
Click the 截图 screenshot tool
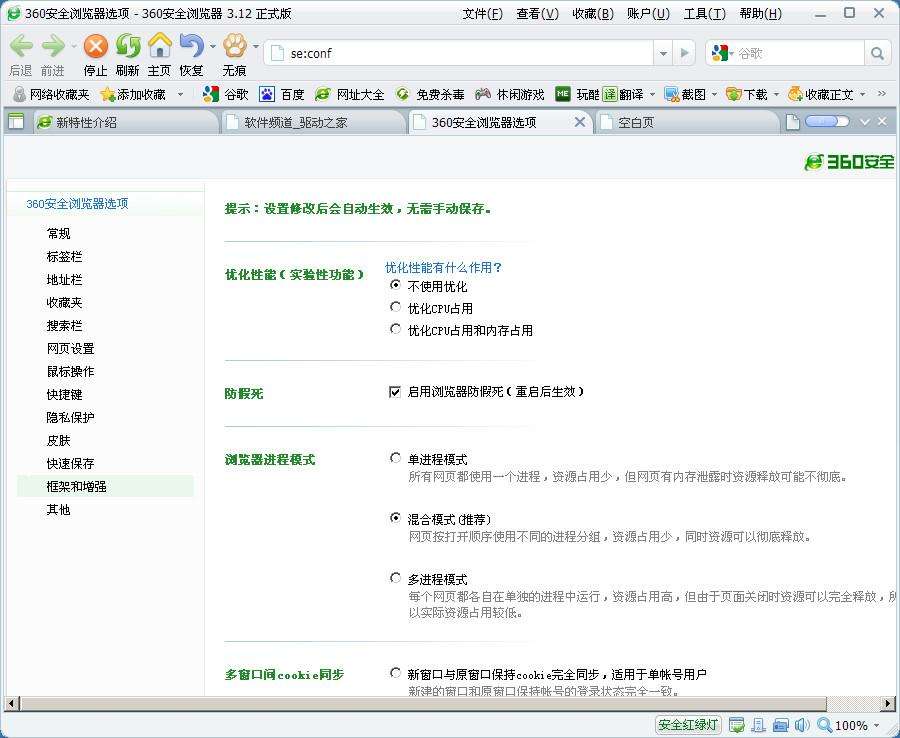685,94
